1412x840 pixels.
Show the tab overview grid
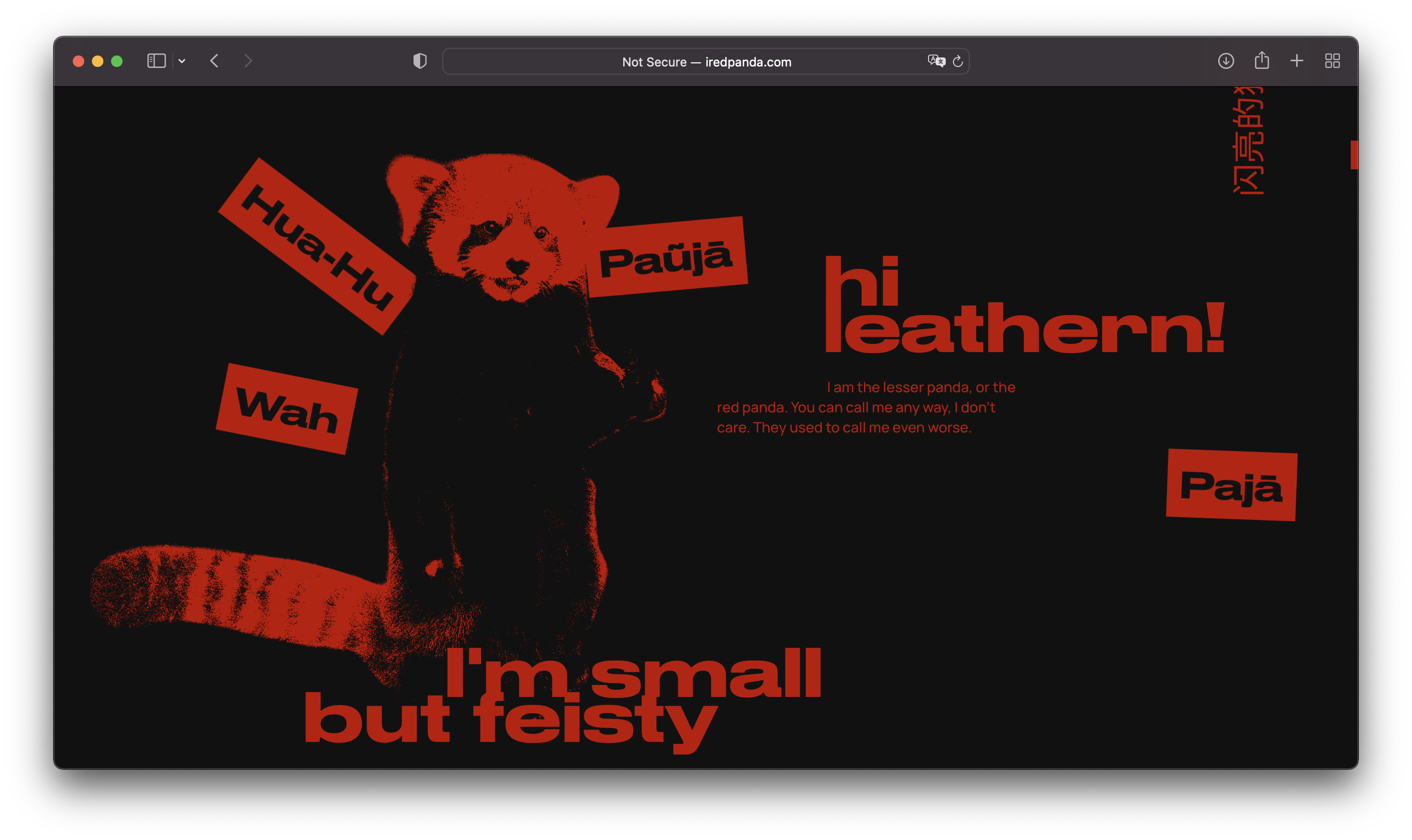(x=1332, y=61)
